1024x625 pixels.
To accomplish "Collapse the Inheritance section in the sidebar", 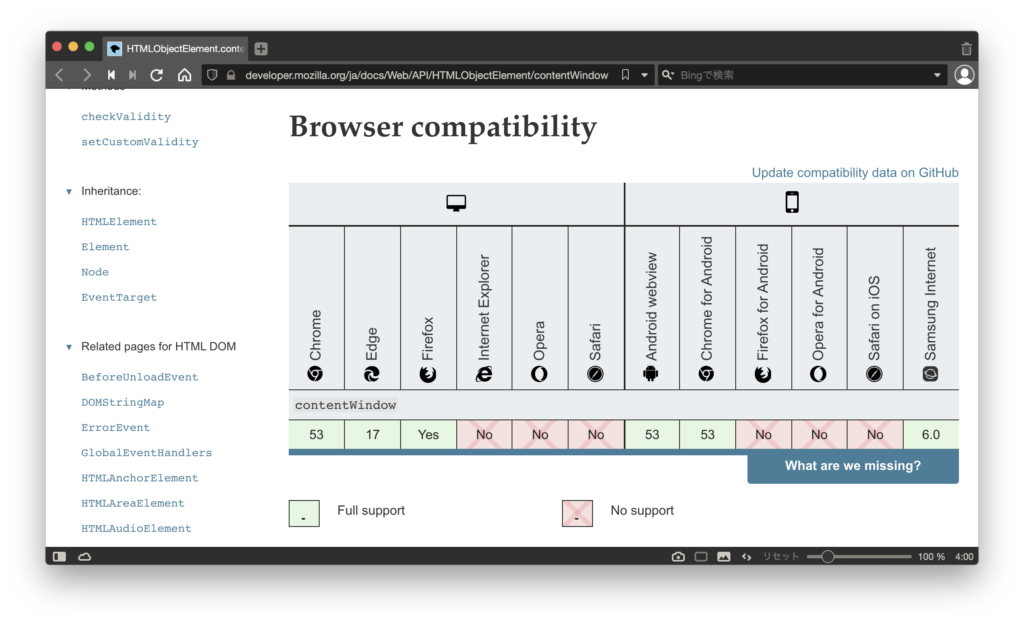I will tap(69, 191).
